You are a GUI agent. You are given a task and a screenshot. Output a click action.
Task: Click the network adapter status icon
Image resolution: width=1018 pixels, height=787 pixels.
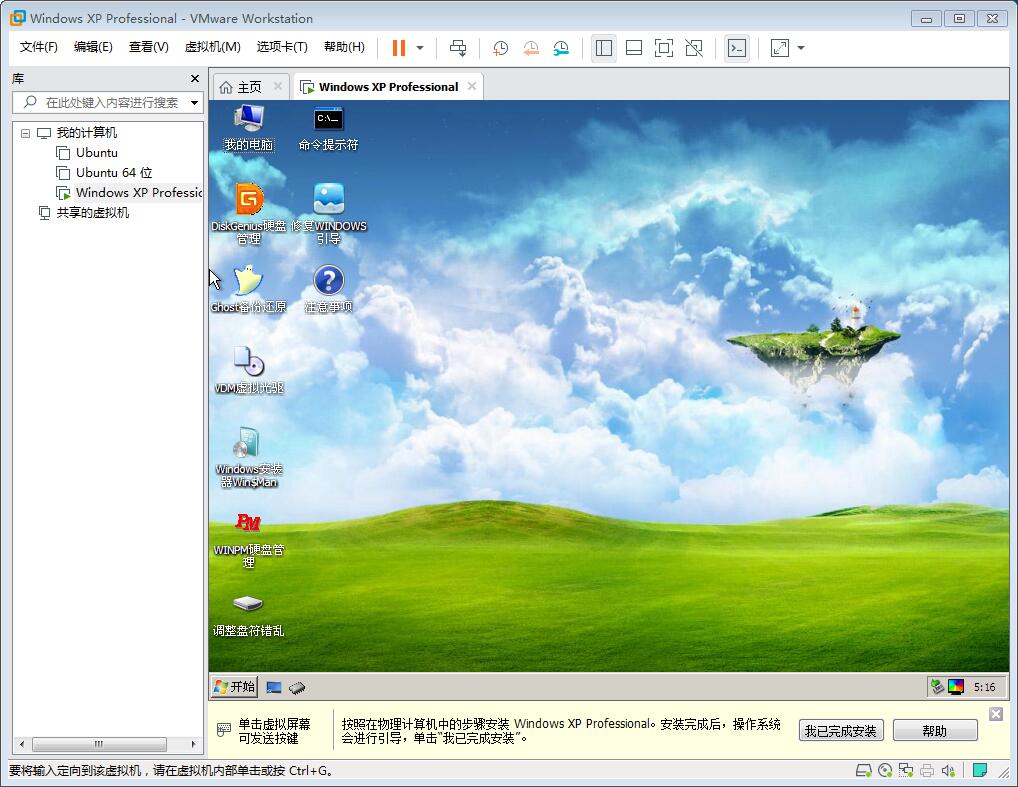906,771
